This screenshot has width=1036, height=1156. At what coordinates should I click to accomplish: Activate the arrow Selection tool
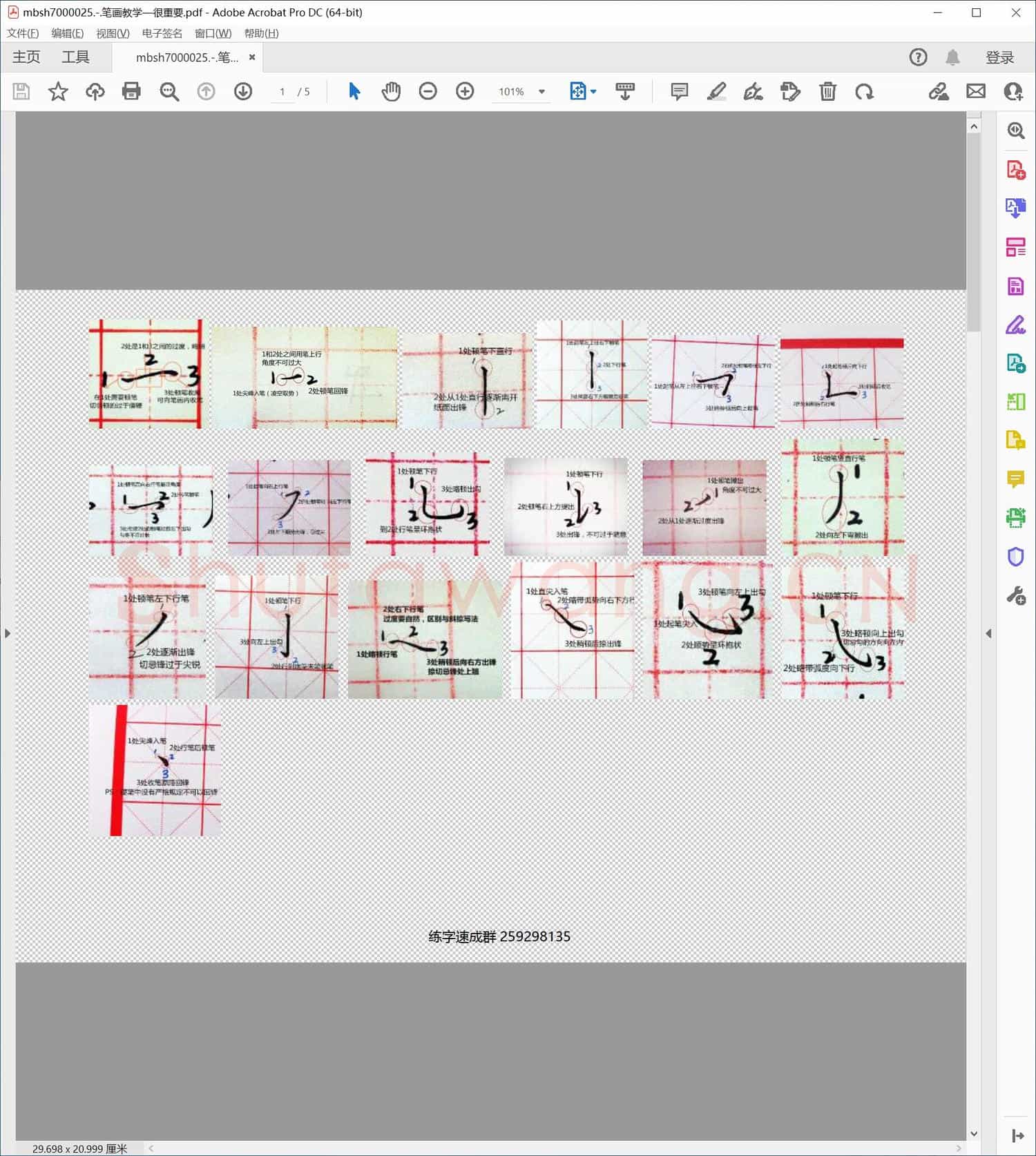coord(354,91)
